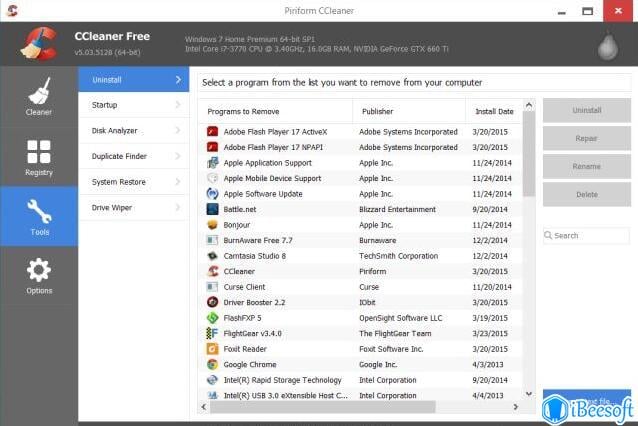Viewport: 638px width, 426px height.
Task: Click Driver Booster 2.2 icon
Action: click(212, 302)
